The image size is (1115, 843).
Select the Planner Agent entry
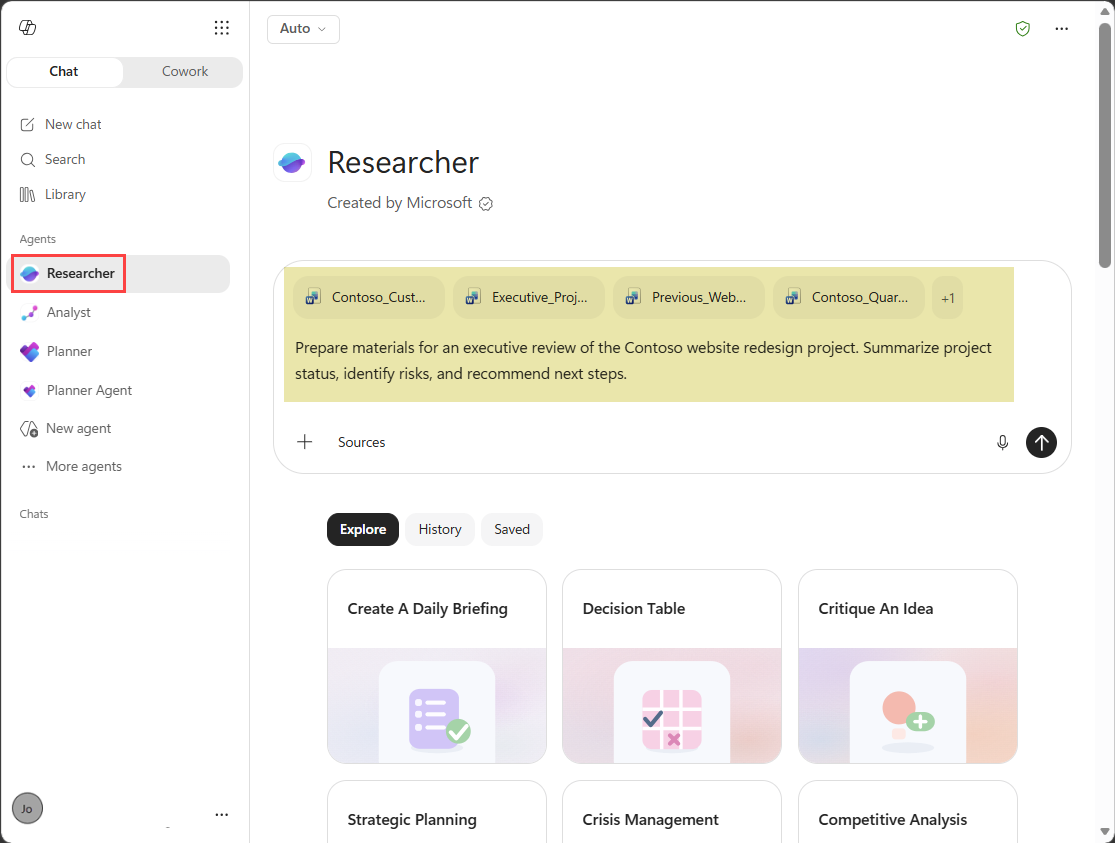pos(76,391)
